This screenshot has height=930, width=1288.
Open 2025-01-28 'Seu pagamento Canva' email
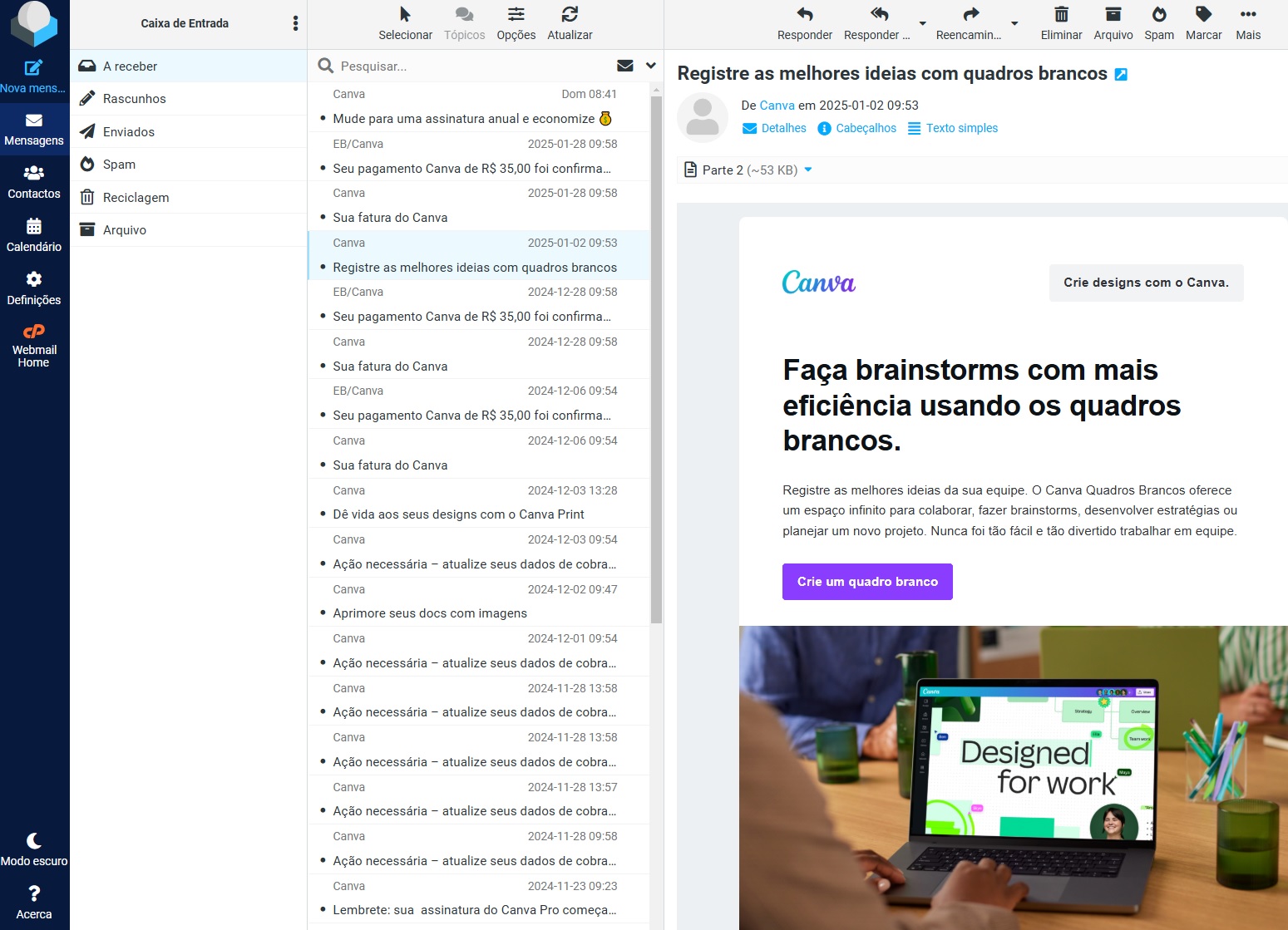479,156
